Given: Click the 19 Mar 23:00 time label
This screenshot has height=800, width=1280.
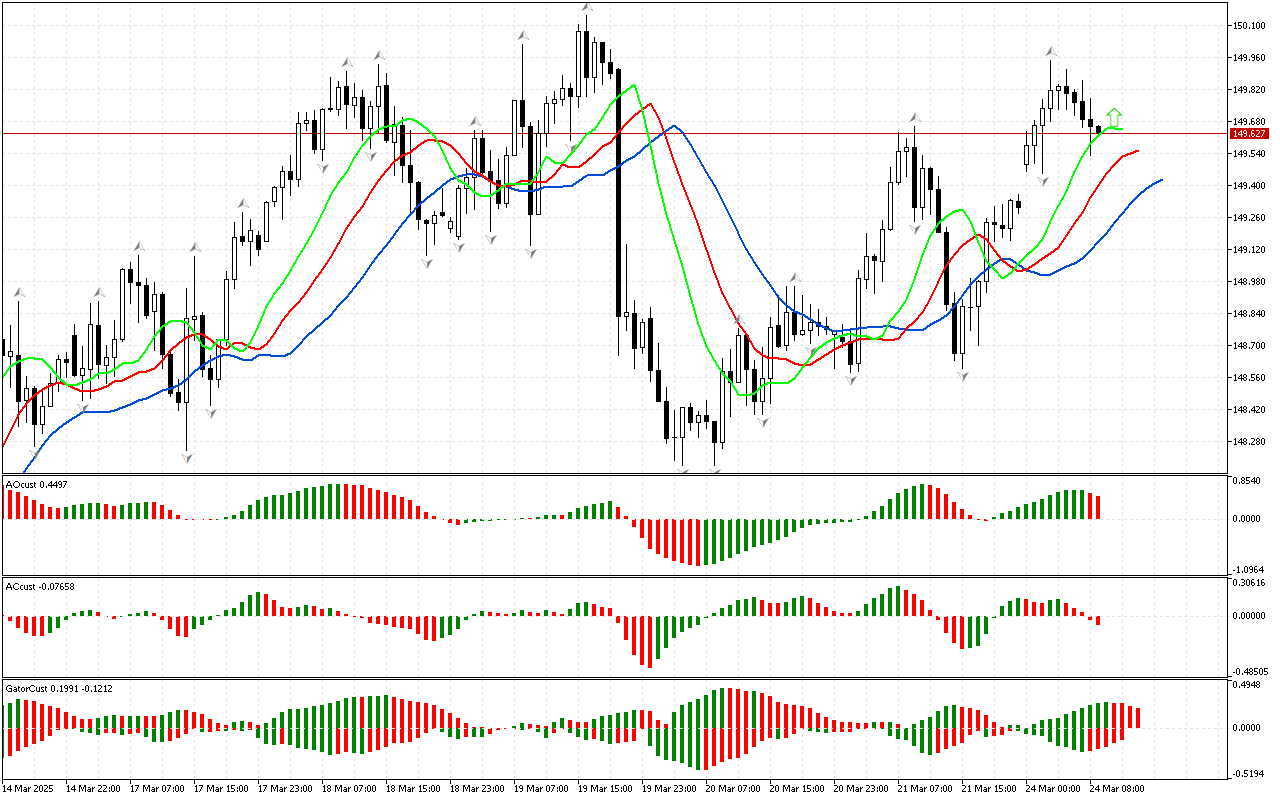Looking at the screenshot, I should [x=669, y=789].
